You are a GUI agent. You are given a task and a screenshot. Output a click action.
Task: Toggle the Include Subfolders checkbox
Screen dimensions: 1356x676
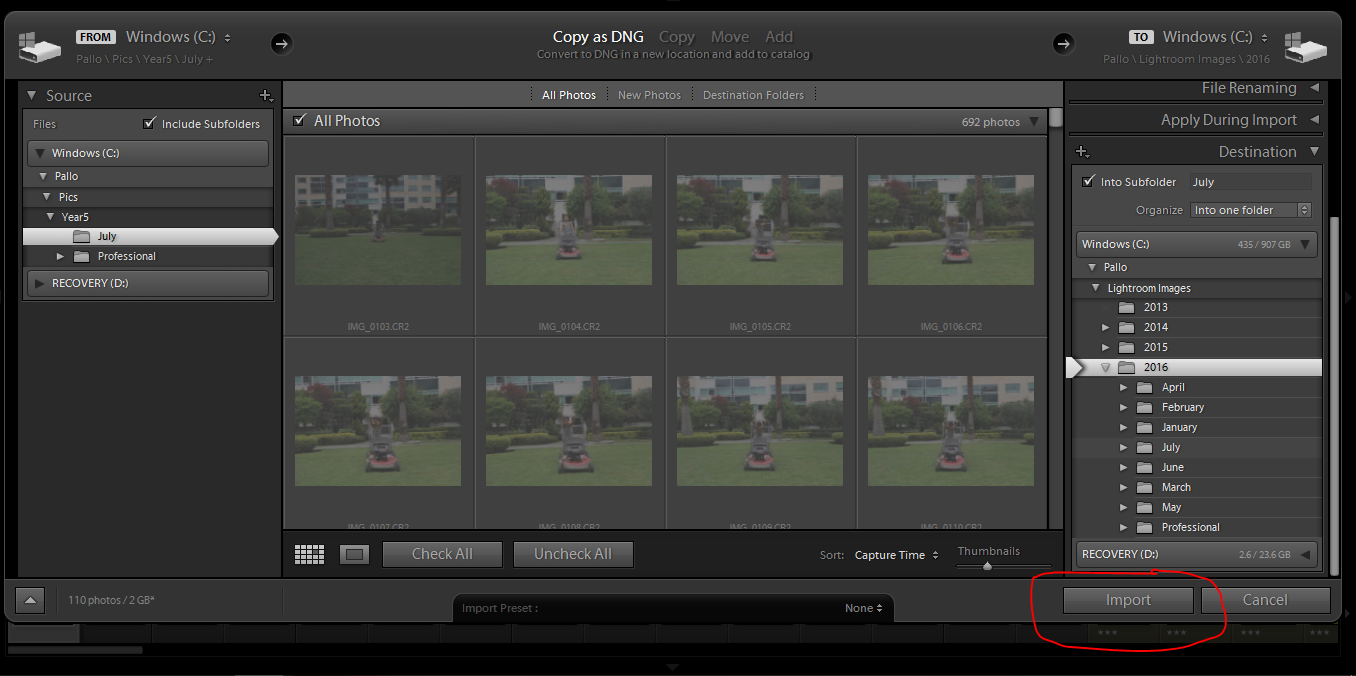click(150, 123)
